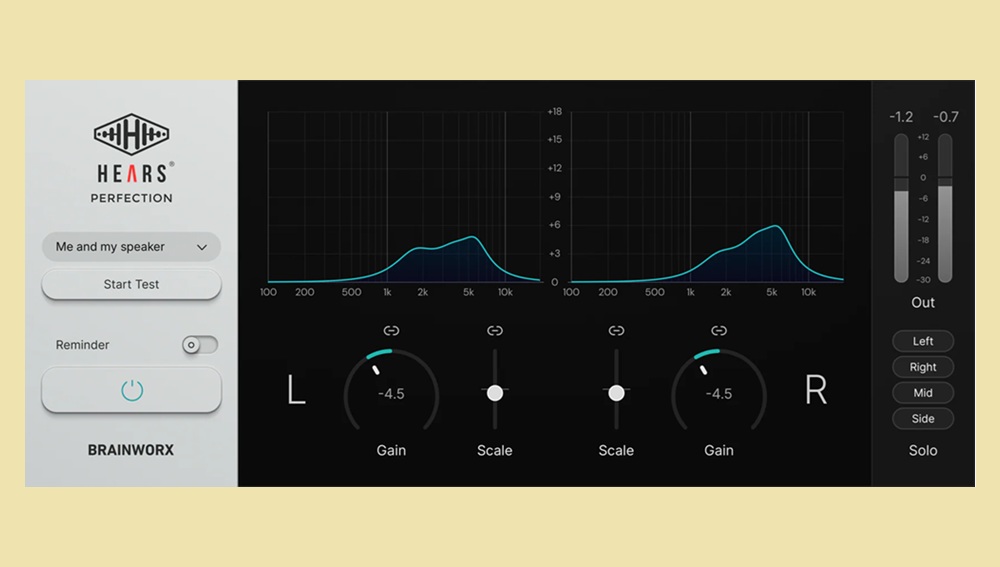Image resolution: width=1000 pixels, height=567 pixels.
Task: Toggle link icon above left Gain knob
Action: (391, 330)
